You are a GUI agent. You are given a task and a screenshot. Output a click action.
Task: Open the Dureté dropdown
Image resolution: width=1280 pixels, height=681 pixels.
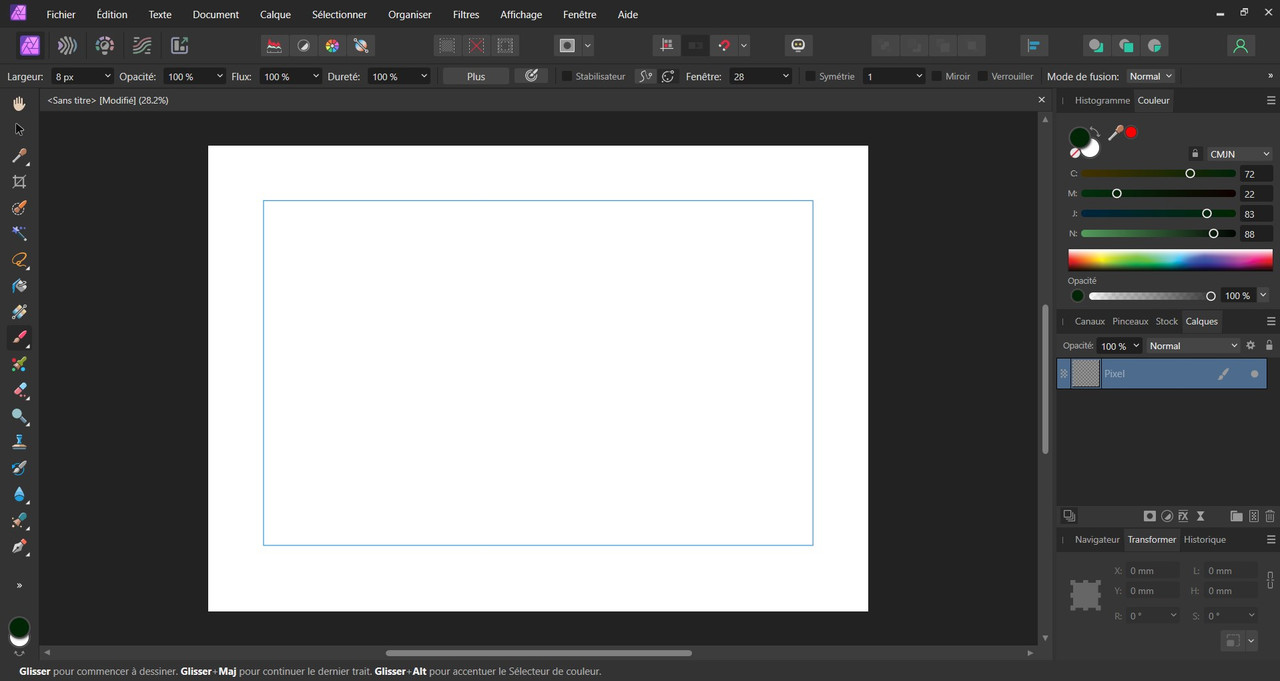pyautogui.click(x=424, y=76)
